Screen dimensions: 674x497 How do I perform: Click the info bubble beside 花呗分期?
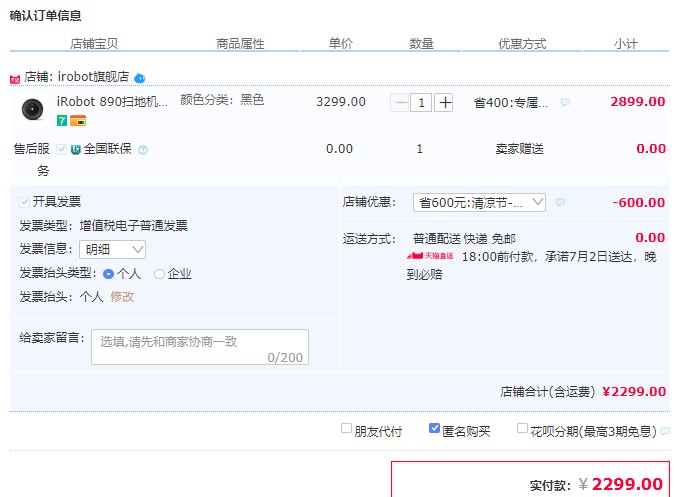(665, 431)
